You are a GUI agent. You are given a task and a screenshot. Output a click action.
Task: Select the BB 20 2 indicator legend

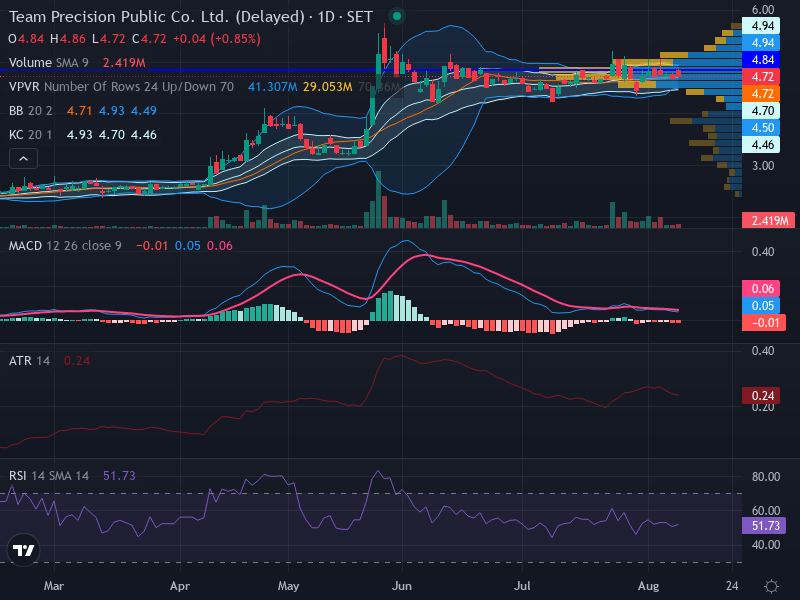point(31,111)
